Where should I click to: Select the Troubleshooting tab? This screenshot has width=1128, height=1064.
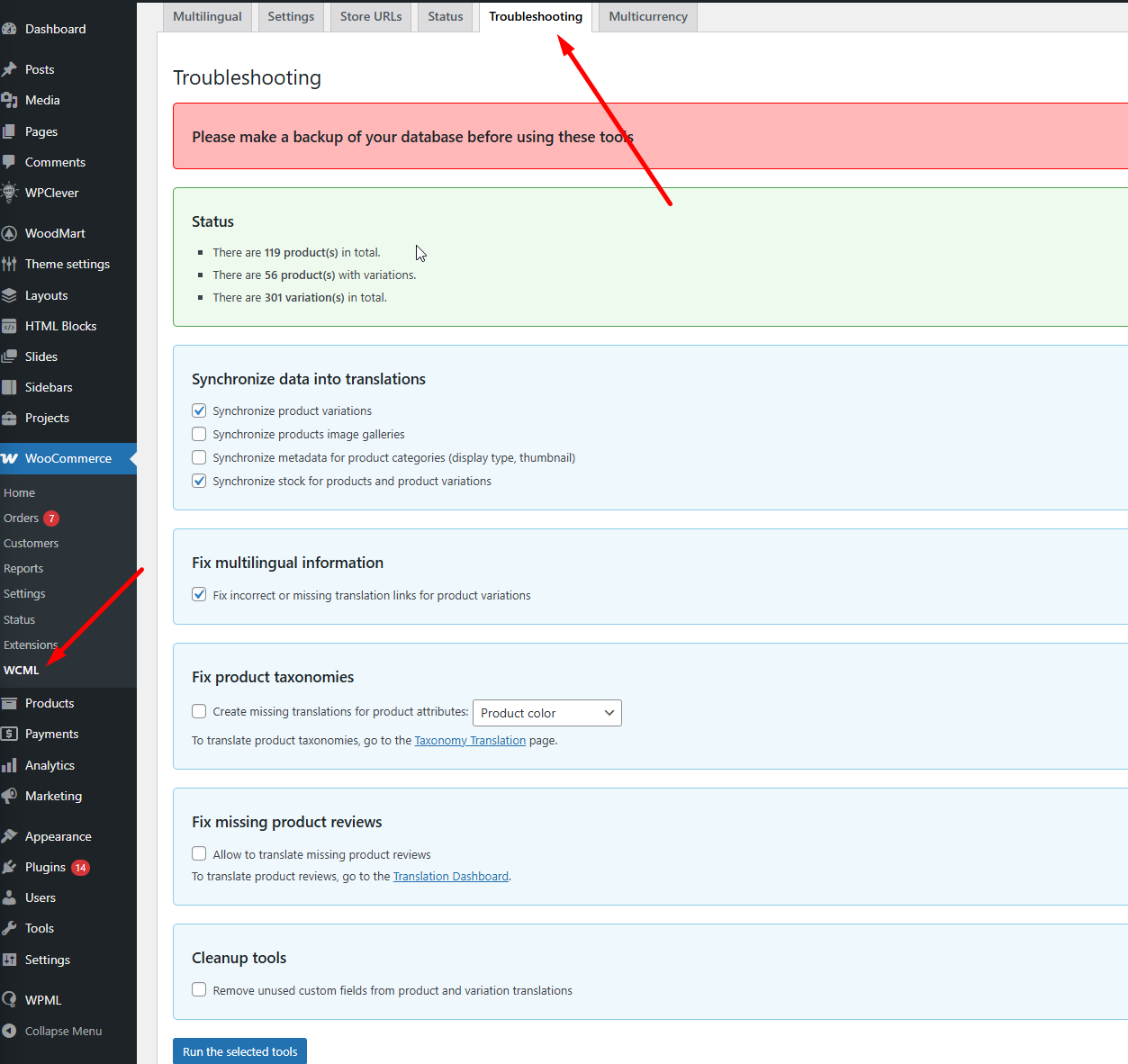536,16
